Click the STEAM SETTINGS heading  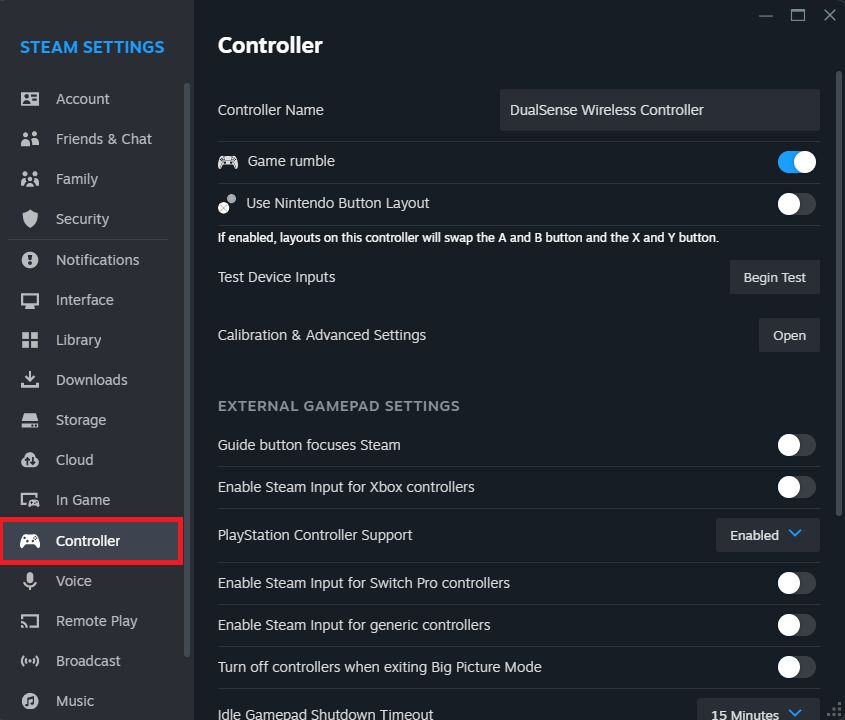pyautogui.click(x=92, y=47)
